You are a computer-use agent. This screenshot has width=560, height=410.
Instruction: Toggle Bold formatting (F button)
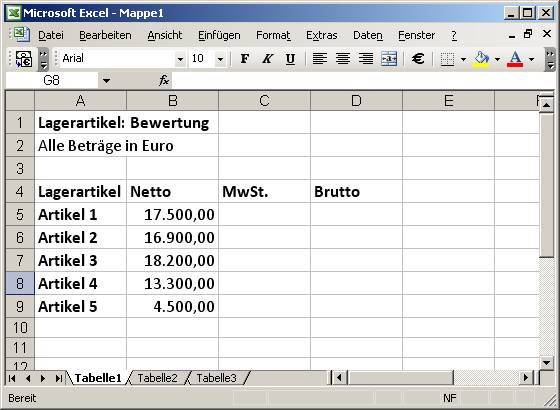(x=245, y=59)
